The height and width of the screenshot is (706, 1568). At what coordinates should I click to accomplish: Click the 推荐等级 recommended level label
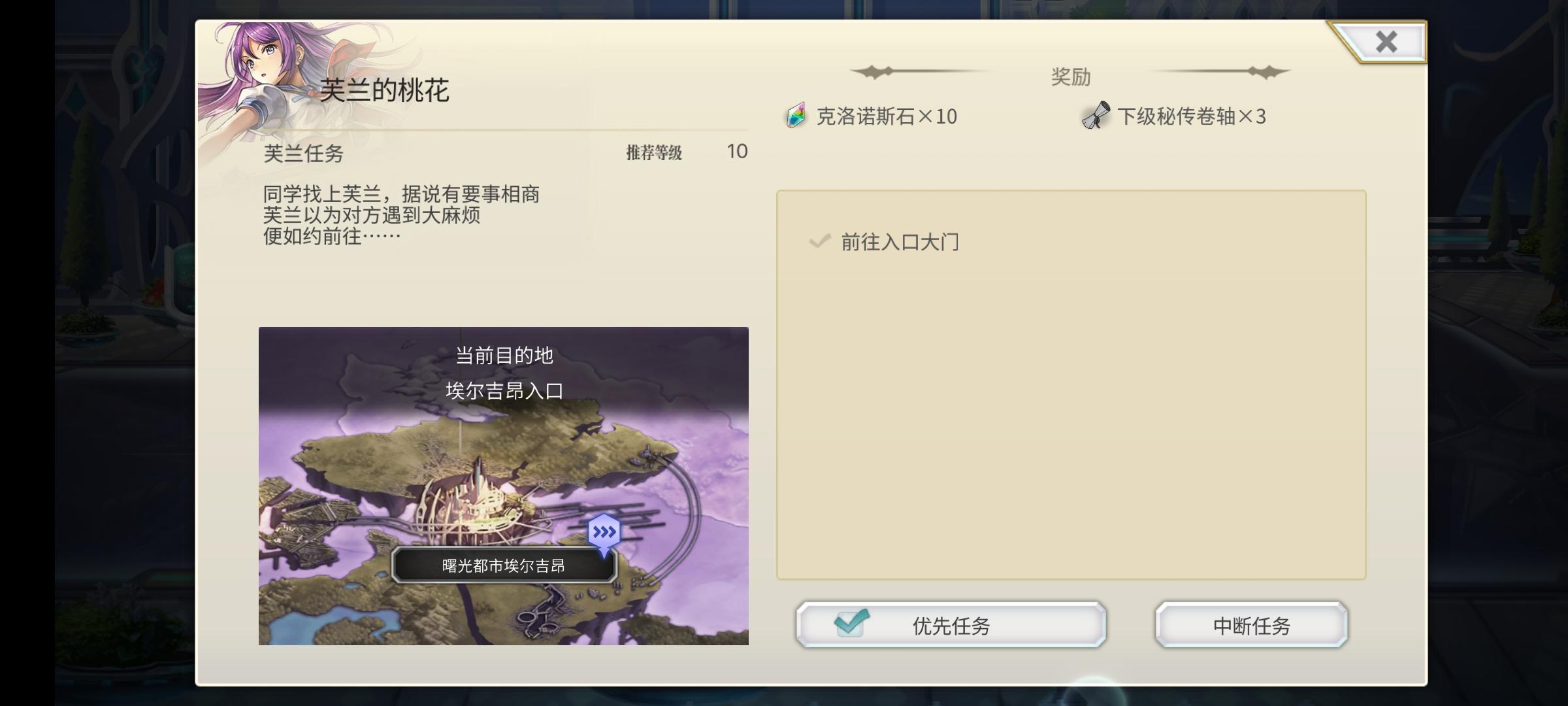point(654,153)
